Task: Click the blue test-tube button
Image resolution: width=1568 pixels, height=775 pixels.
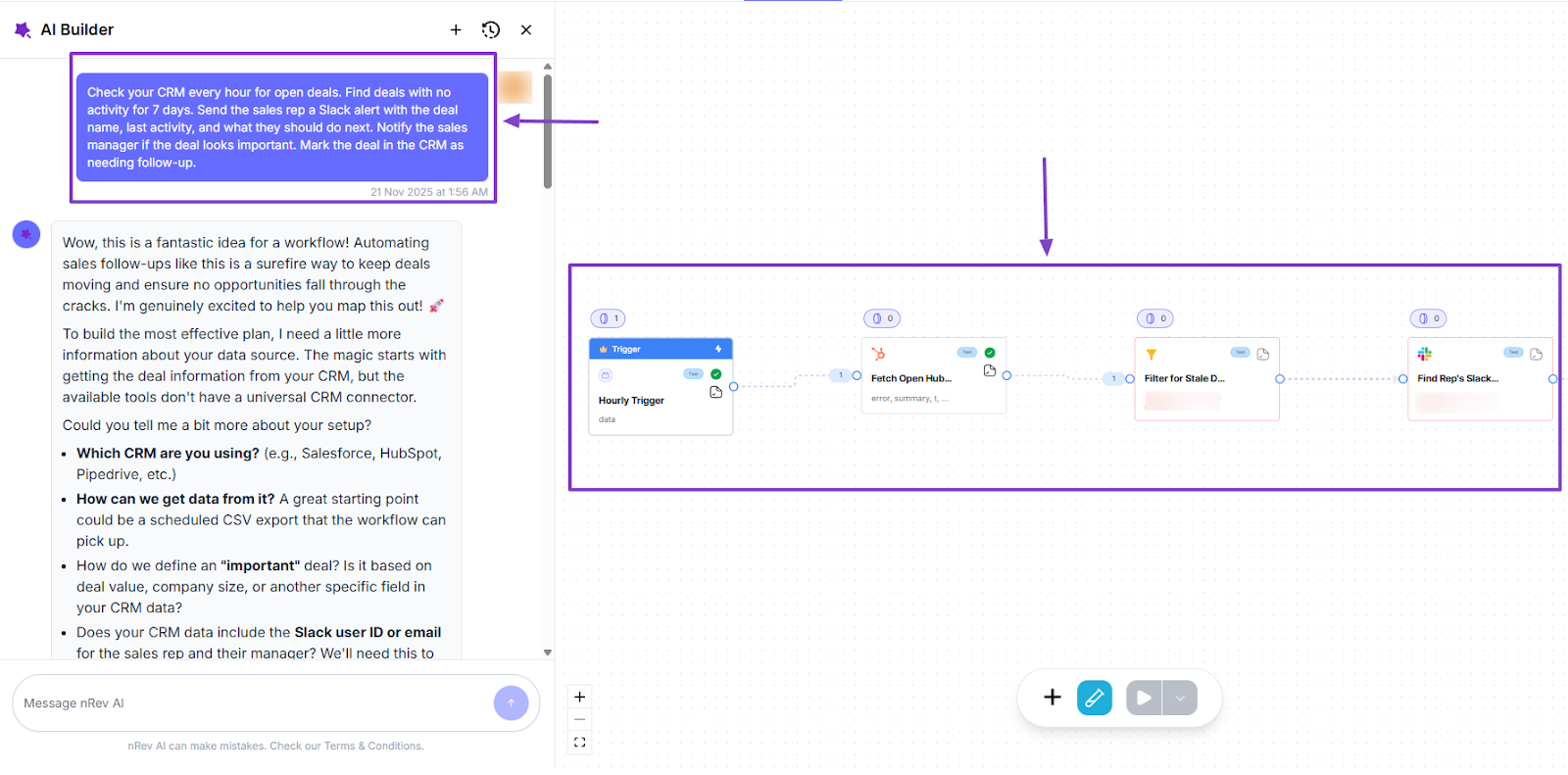Action: [1095, 698]
